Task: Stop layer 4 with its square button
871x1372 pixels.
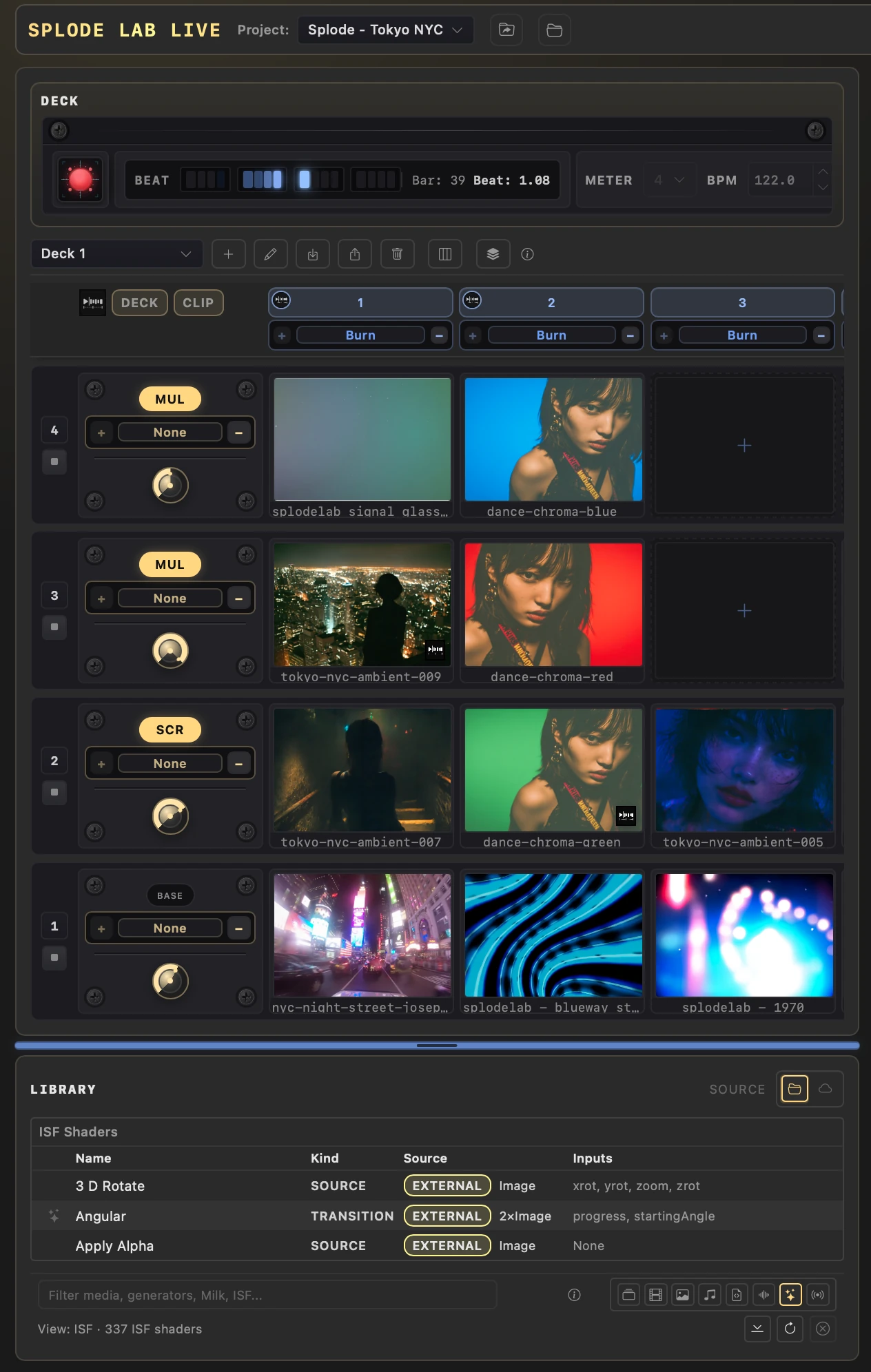Action: 54,461
